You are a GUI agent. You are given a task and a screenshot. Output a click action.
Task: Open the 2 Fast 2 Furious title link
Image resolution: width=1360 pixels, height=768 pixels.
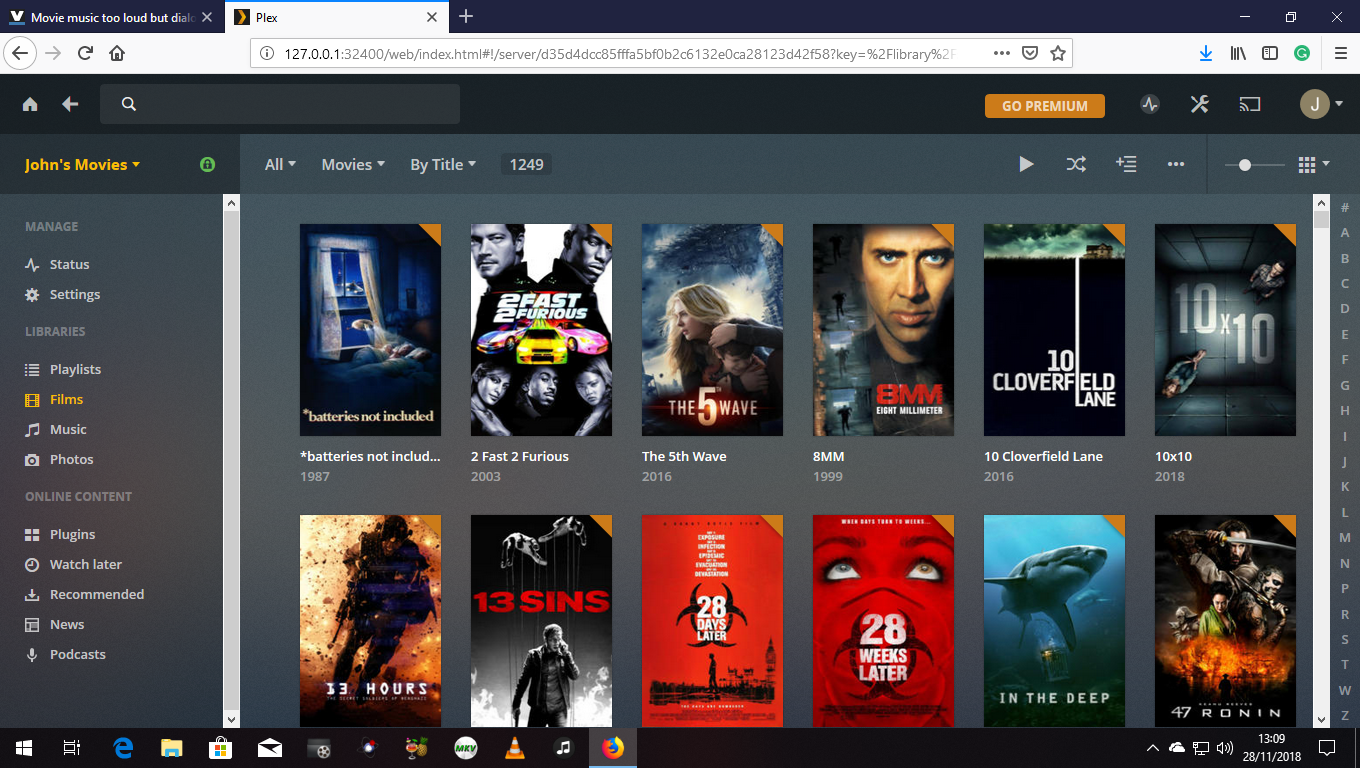[520, 456]
